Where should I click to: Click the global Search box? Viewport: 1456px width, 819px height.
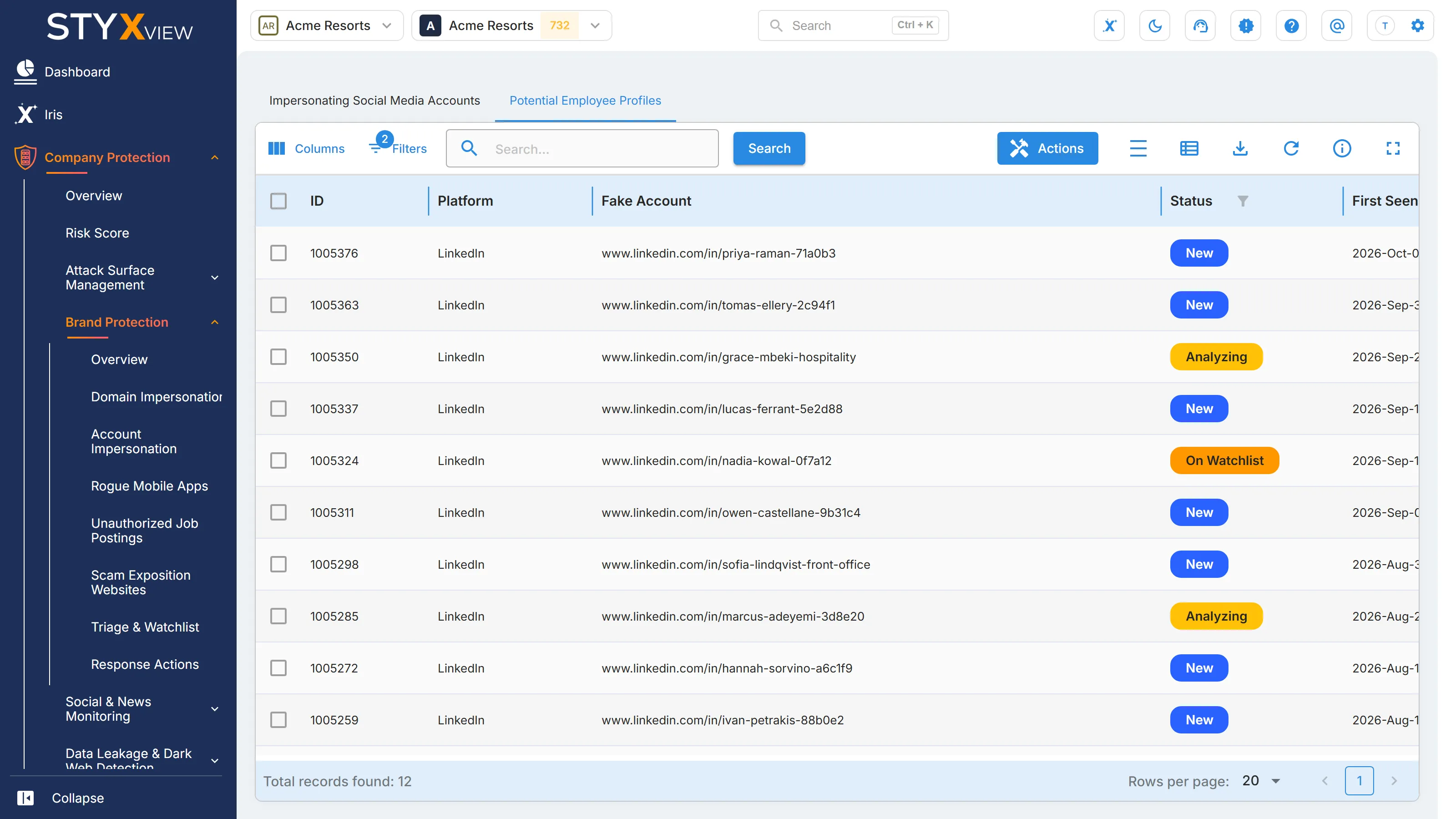click(853, 25)
